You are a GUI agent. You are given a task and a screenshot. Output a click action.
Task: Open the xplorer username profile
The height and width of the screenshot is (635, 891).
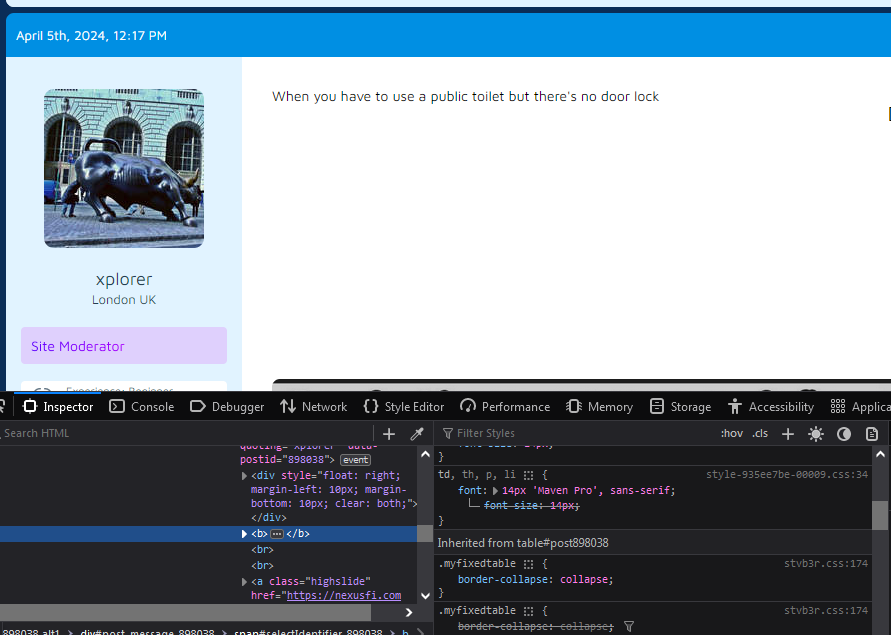124,279
